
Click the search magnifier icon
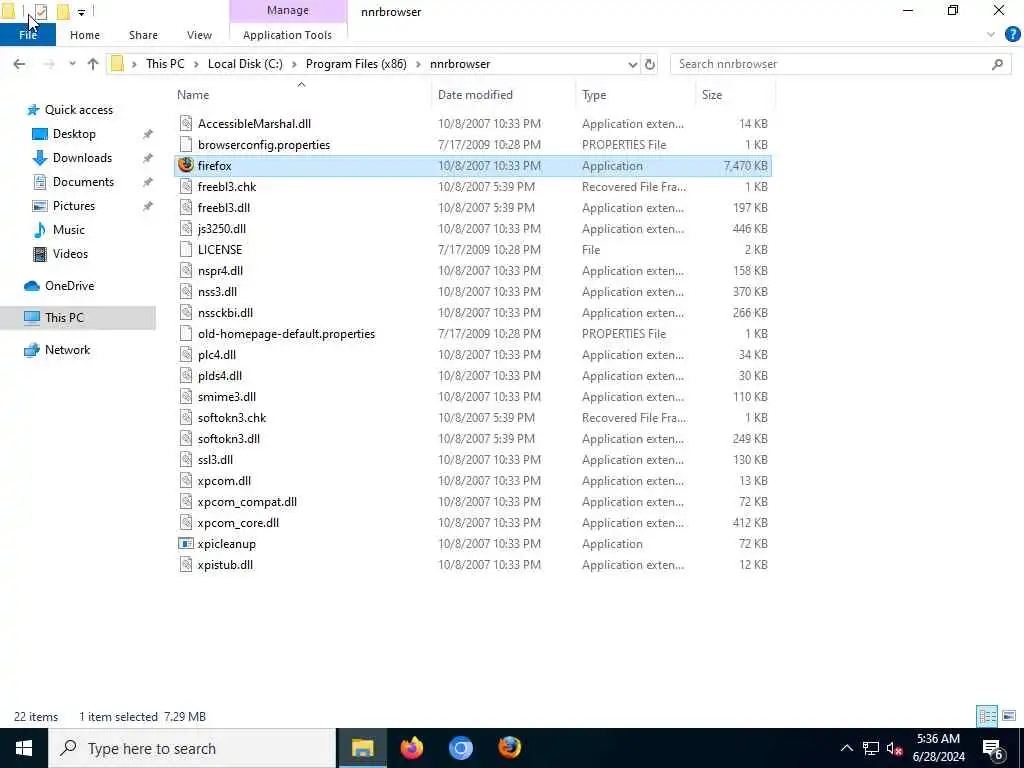point(997,64)
